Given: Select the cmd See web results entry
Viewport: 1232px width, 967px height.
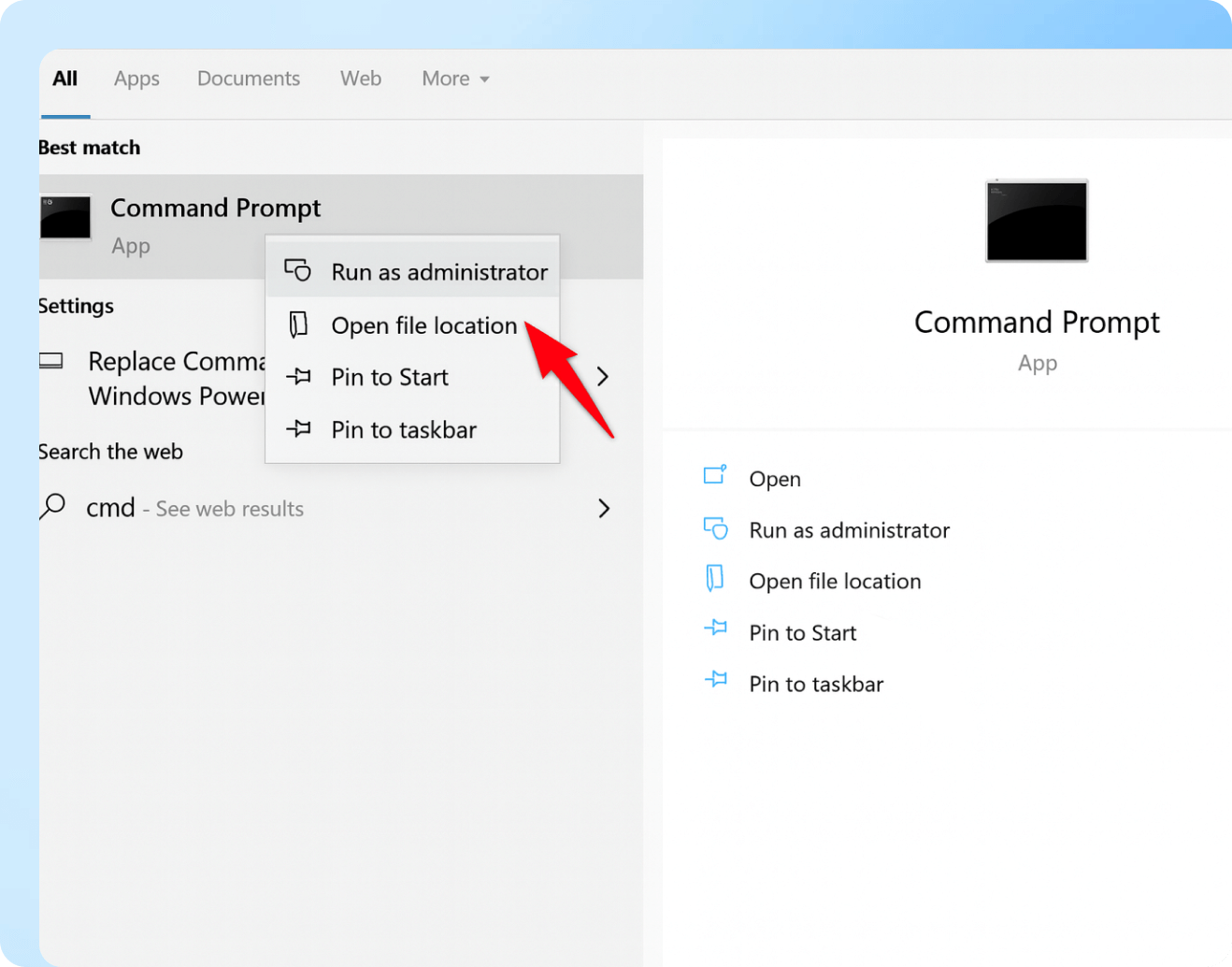Looking at the screenshot, I should (341, 508).
